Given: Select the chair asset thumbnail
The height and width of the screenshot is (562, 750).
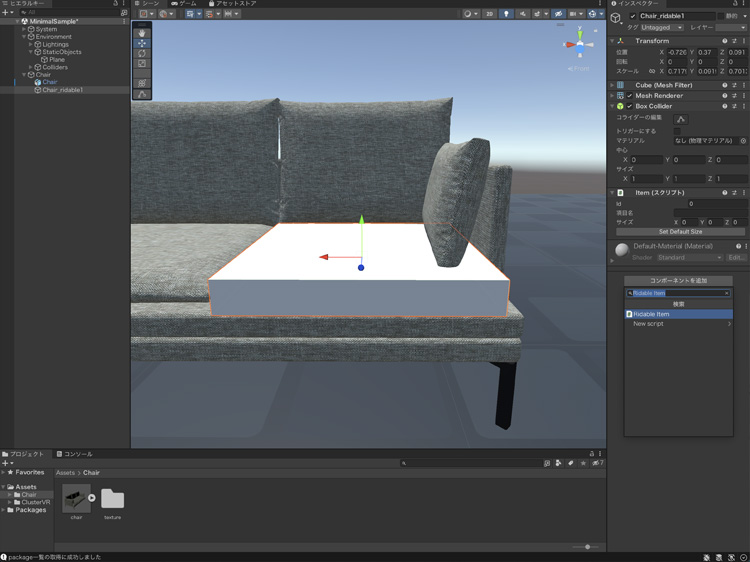Looking at the screenshot, I should click(76, 499).
